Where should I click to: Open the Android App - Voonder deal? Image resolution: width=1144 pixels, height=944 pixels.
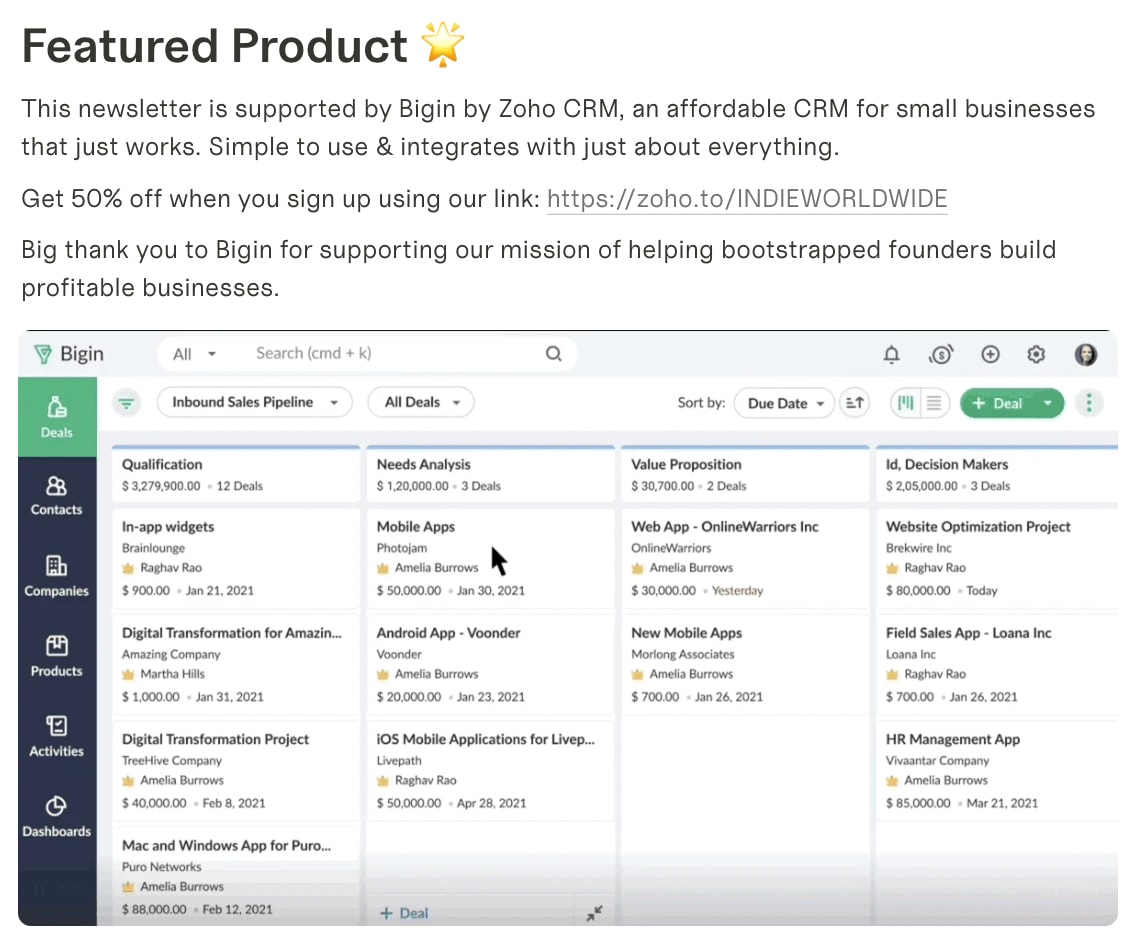490,665
